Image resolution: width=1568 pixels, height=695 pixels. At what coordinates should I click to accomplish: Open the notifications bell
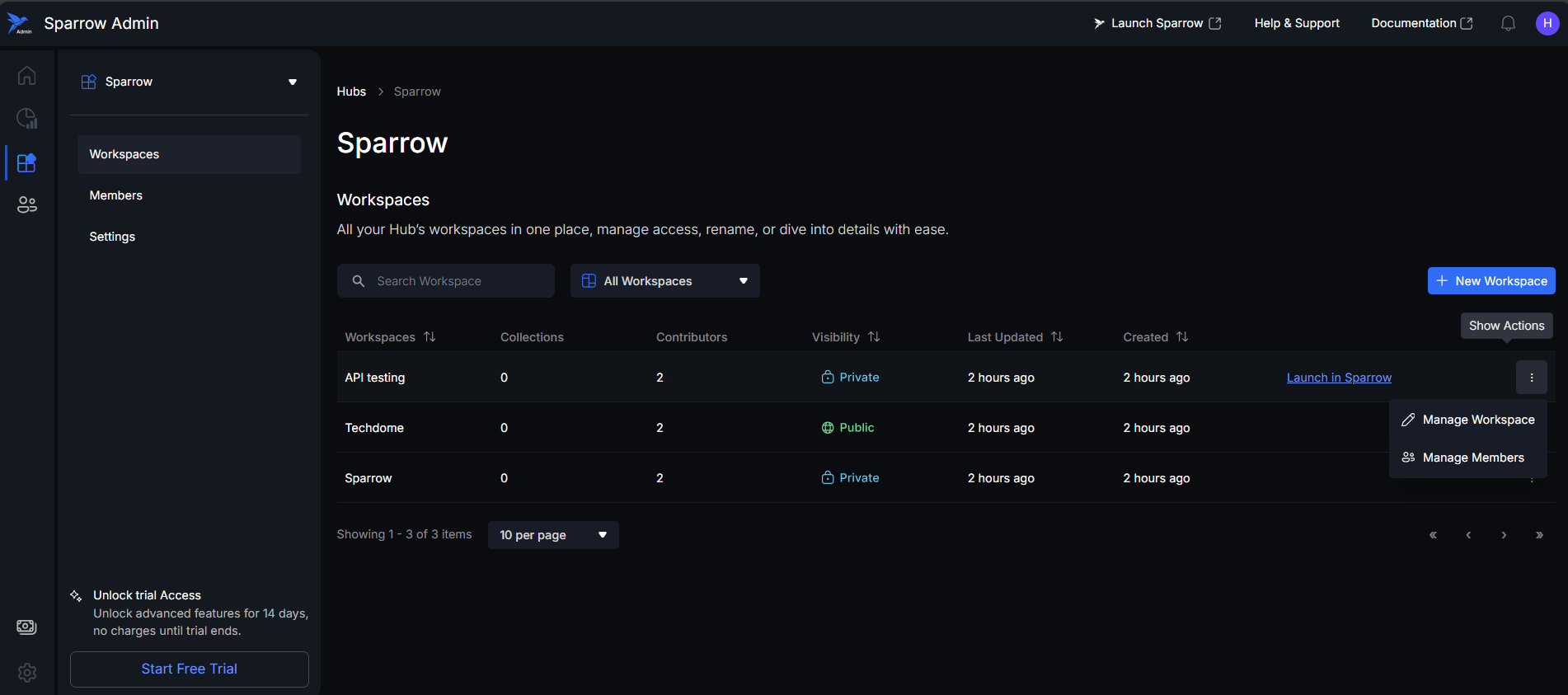1508,23
